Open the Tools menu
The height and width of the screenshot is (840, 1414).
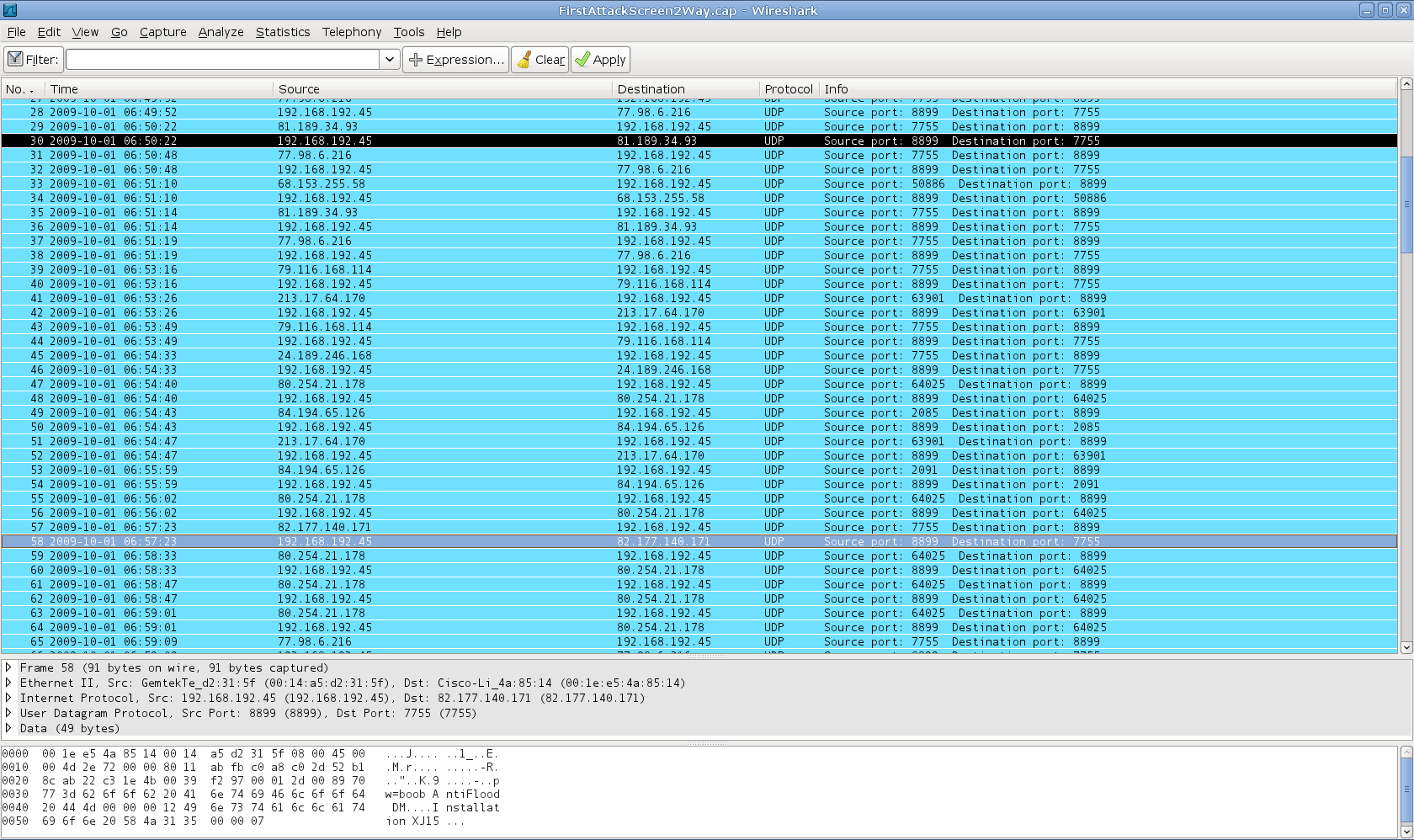point(409,32)
